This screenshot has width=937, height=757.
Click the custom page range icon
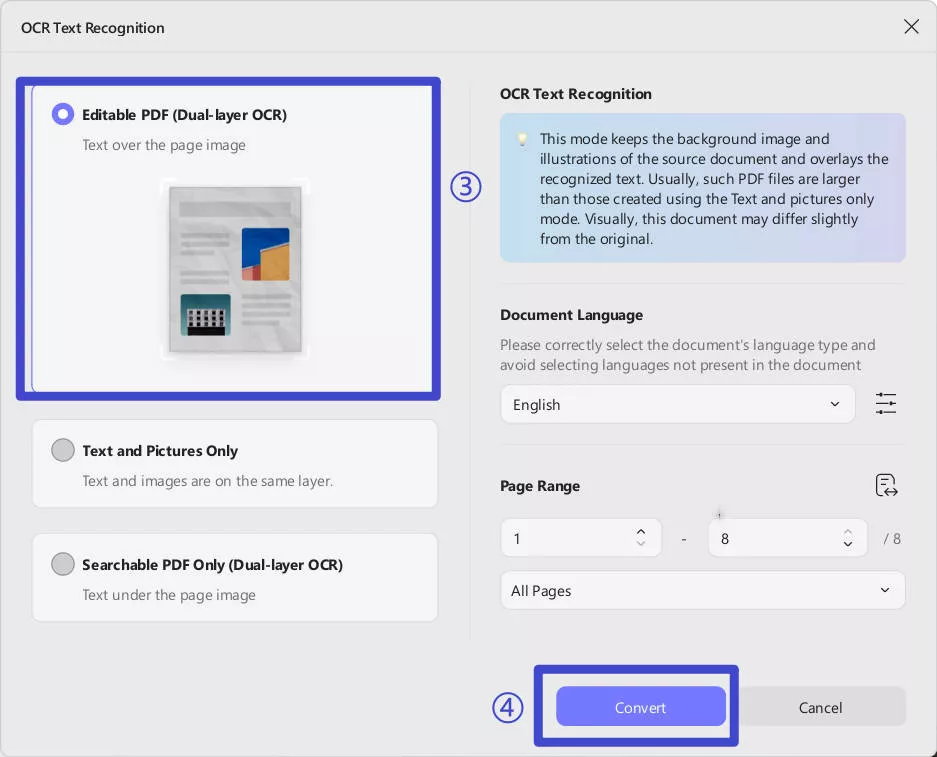pos(886,486)
